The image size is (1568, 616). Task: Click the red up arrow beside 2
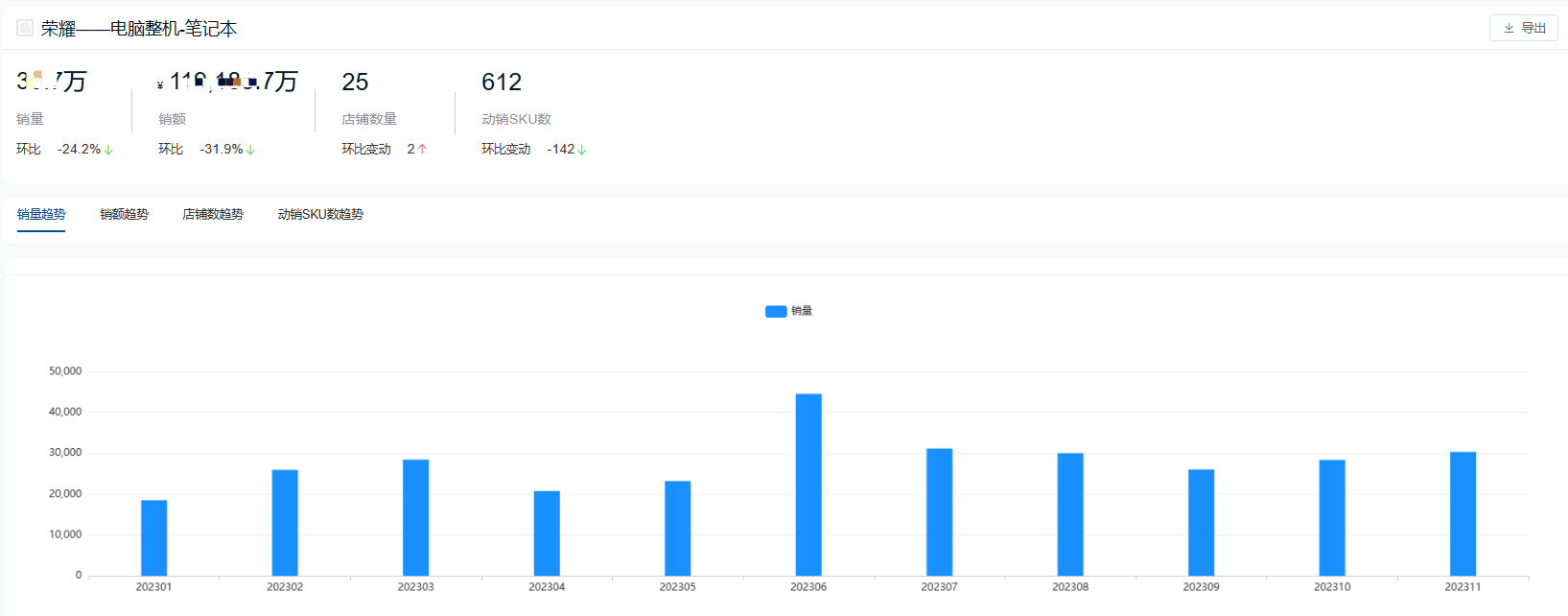click(x=422, y=149)
